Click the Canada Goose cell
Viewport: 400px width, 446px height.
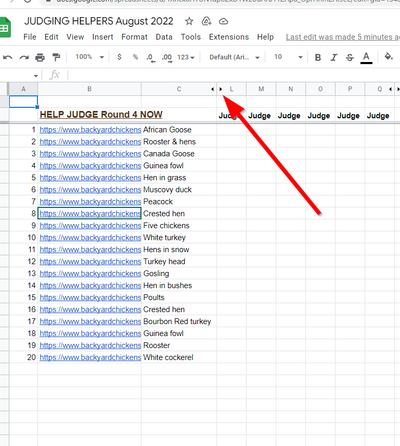tap(179, 154)
